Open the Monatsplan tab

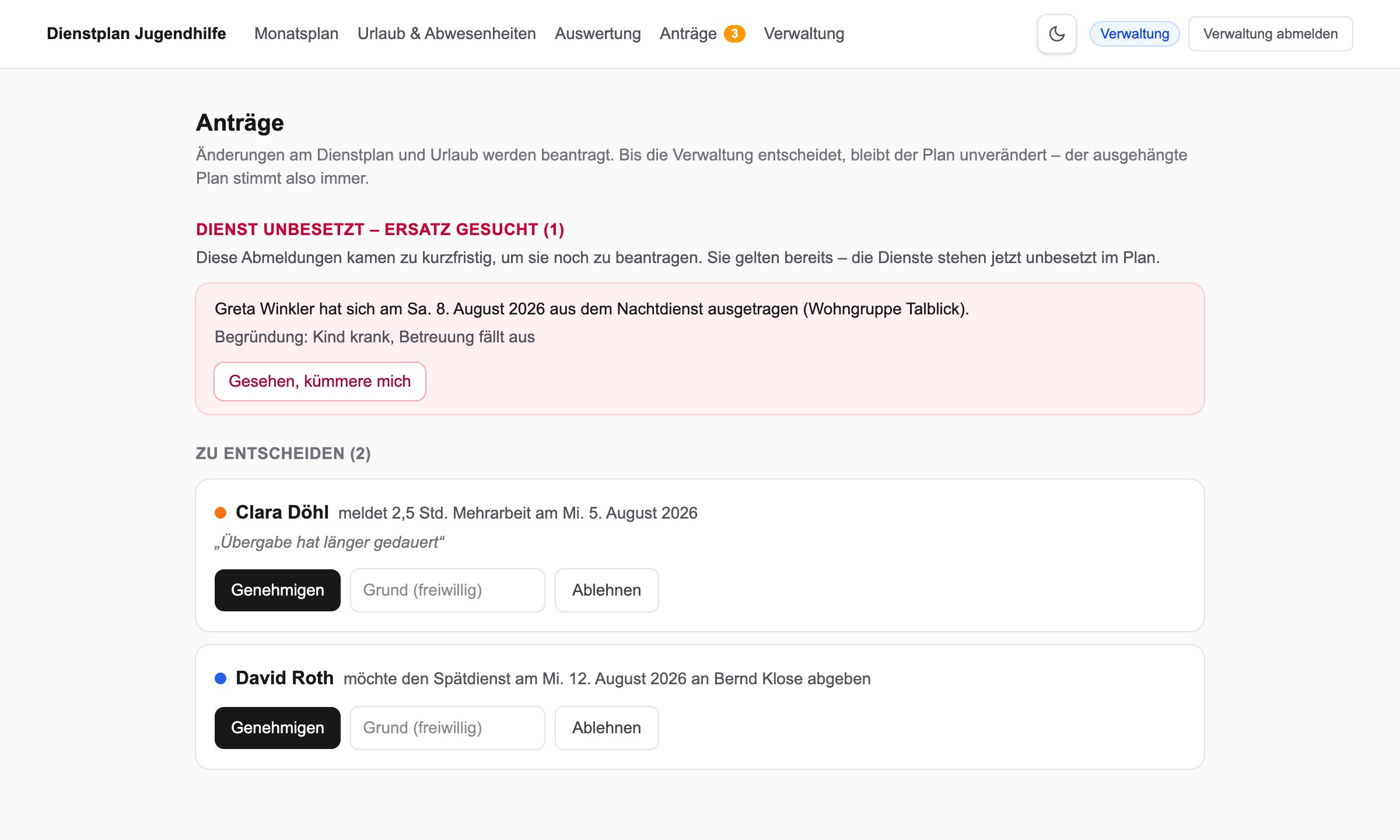coord(296,34)
